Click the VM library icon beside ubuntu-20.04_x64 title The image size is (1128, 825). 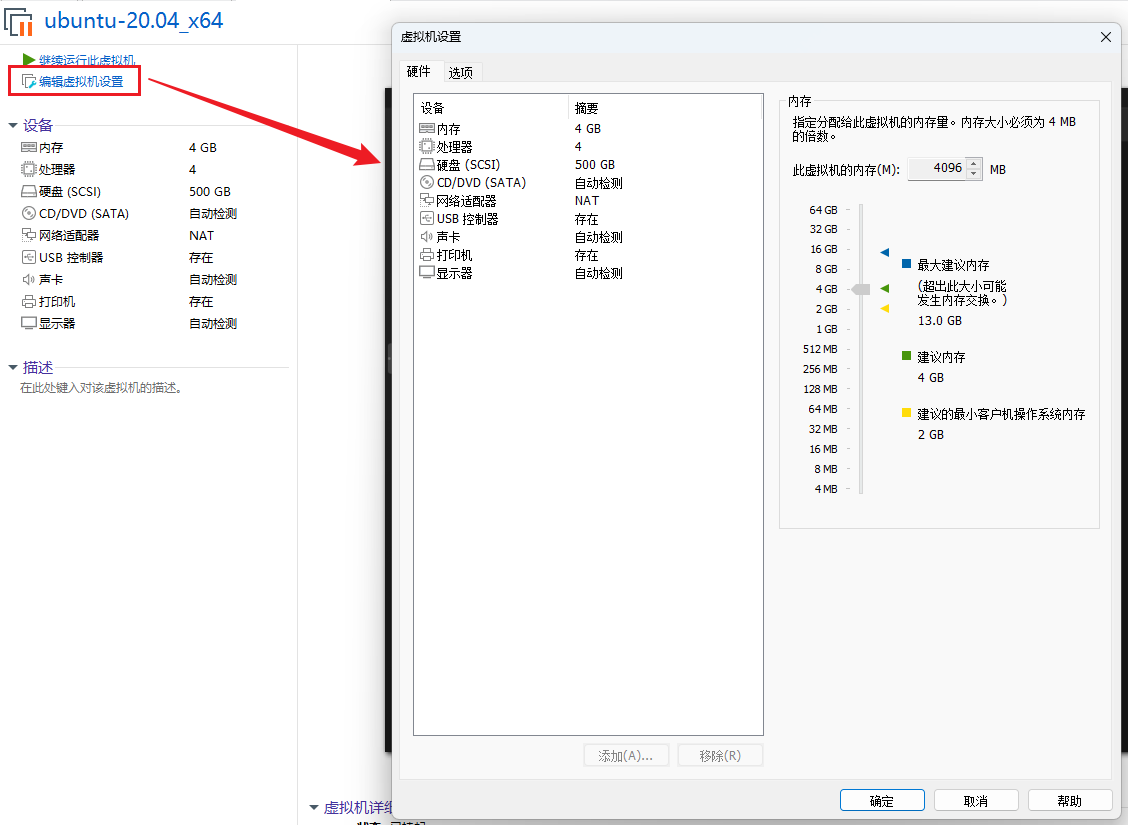(19, 22)
